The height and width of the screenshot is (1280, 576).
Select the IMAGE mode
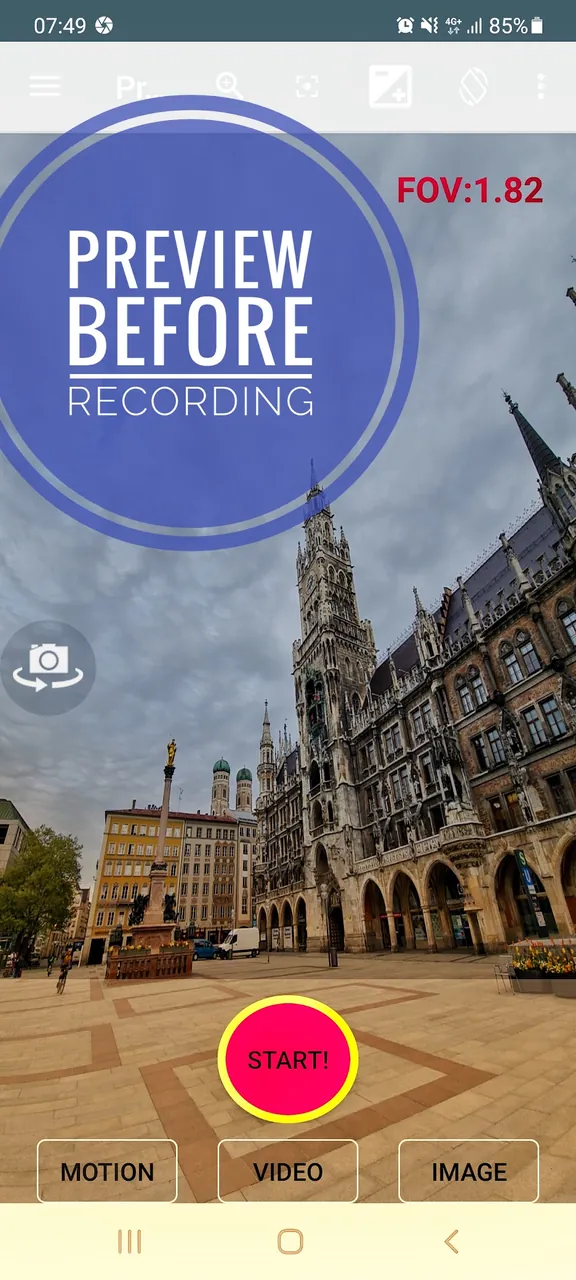pyautogui.click(x=469, y=1171)
